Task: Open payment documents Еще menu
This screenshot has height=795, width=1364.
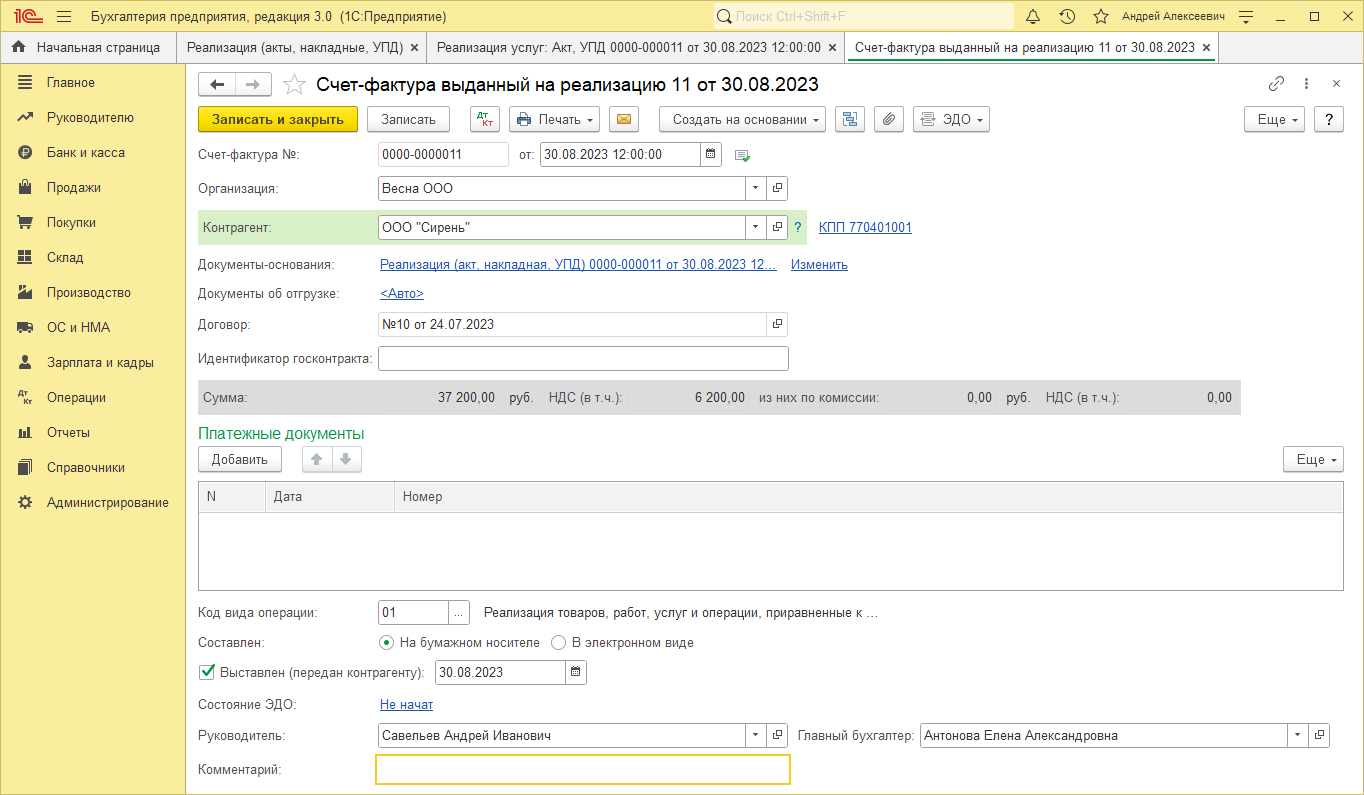Action: (x=1314, y=460)
